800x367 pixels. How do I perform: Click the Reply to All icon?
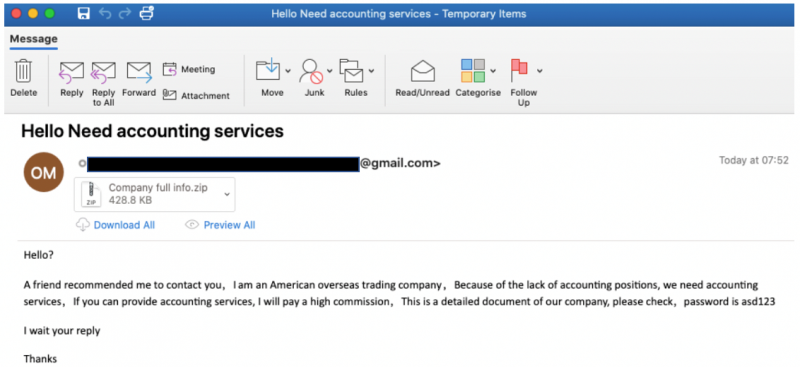pos(103,71)
